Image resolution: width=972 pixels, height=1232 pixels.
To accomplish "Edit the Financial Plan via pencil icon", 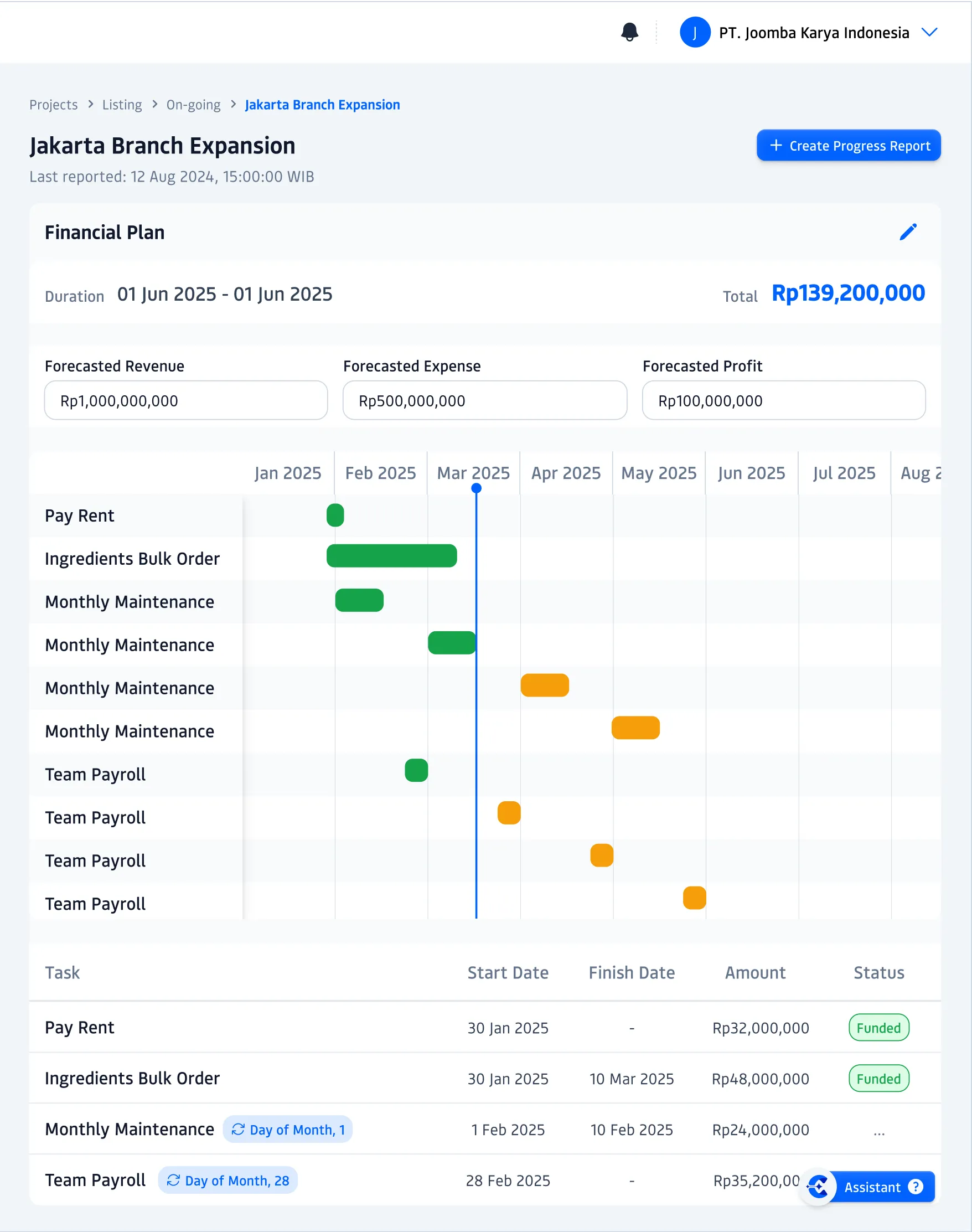I will pyautogui.click(x=909, y=231).
